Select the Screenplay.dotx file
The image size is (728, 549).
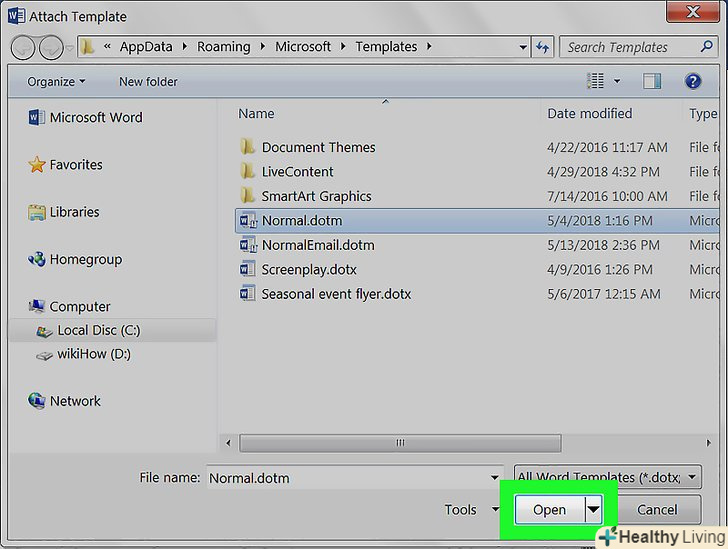coord(309,270)
